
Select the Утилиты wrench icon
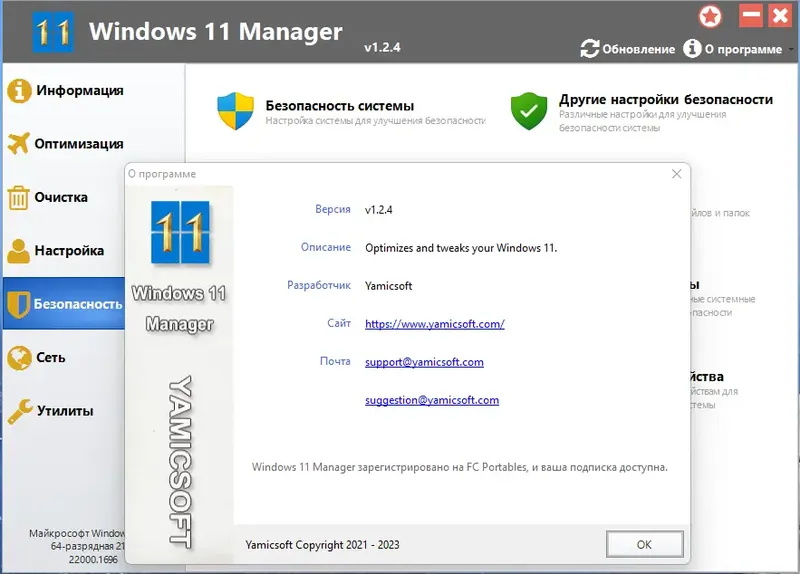coord(20,411)
